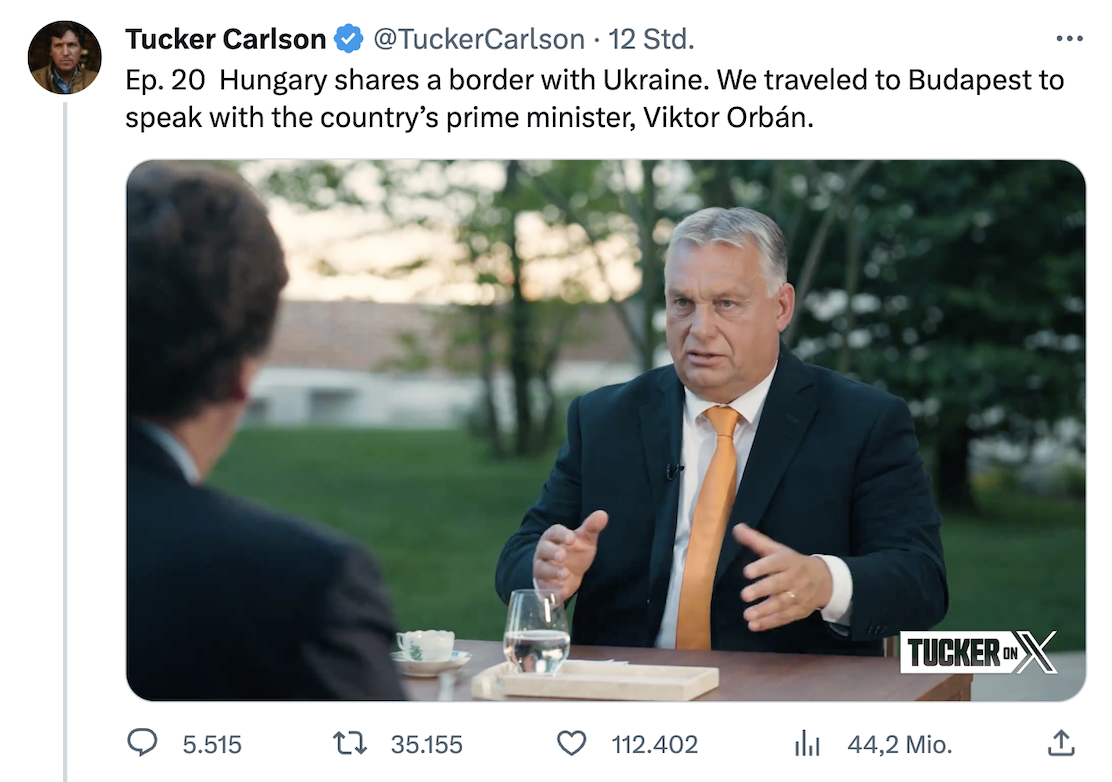
Task: Open Tucker Carlson's profile avatar picture
Action: [64, 57]
